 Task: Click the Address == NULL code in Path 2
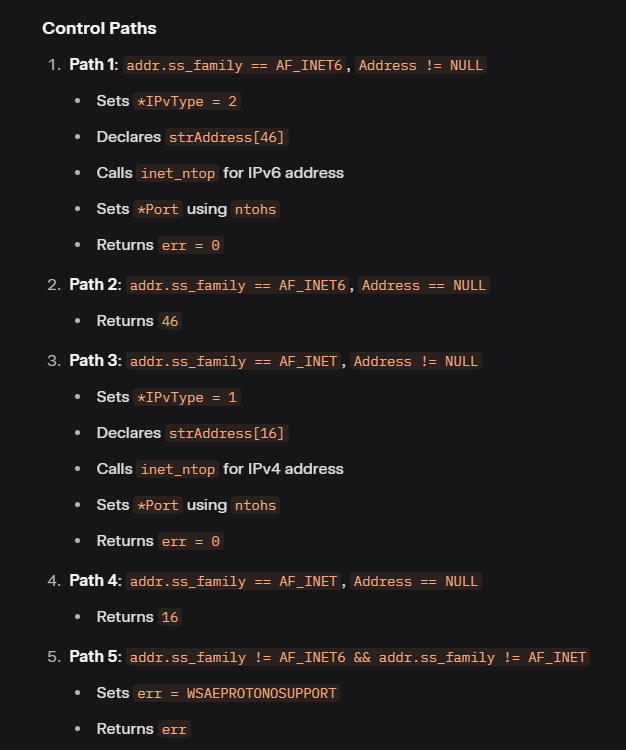coord(424,285)
